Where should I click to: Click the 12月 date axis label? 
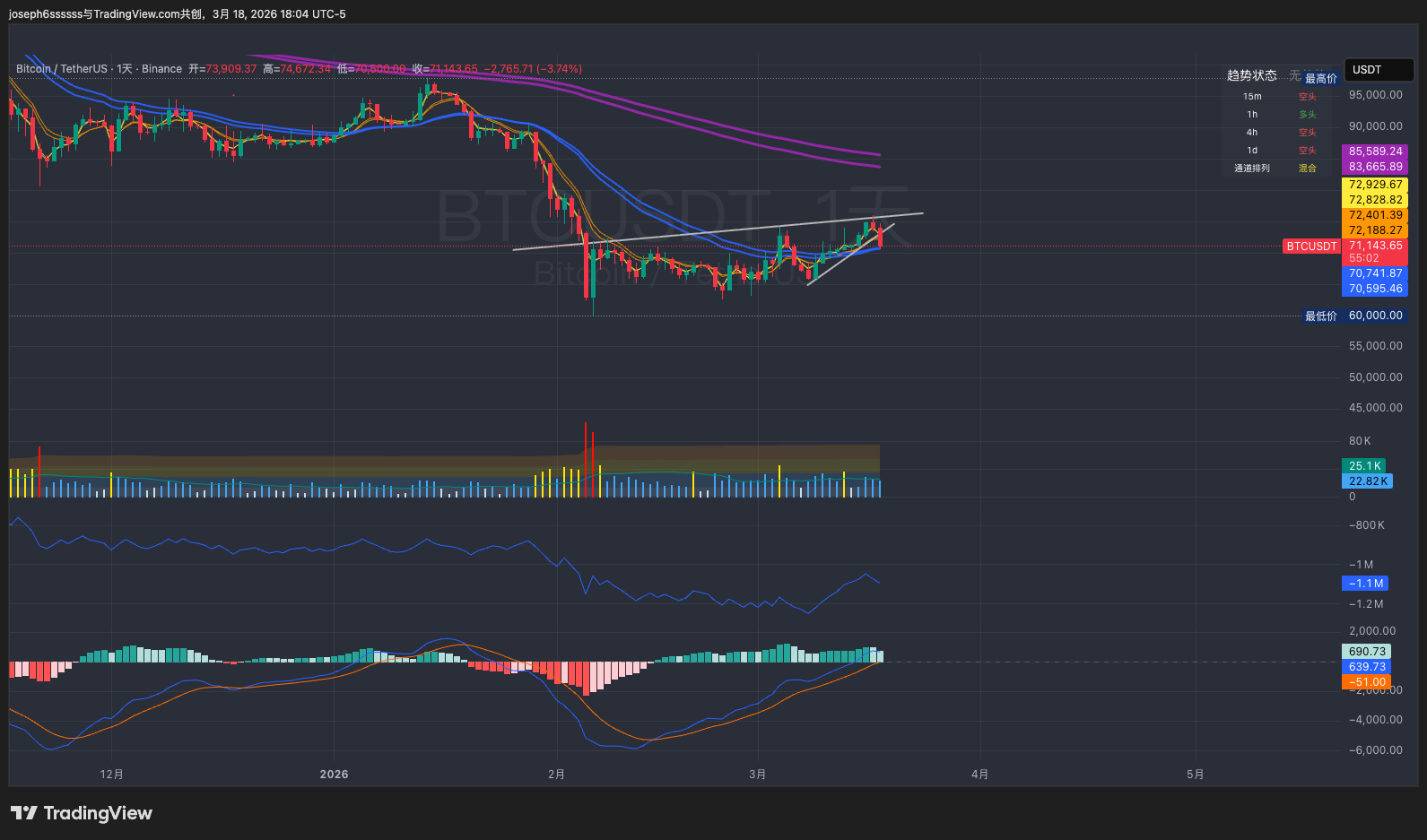click(112, 775)
